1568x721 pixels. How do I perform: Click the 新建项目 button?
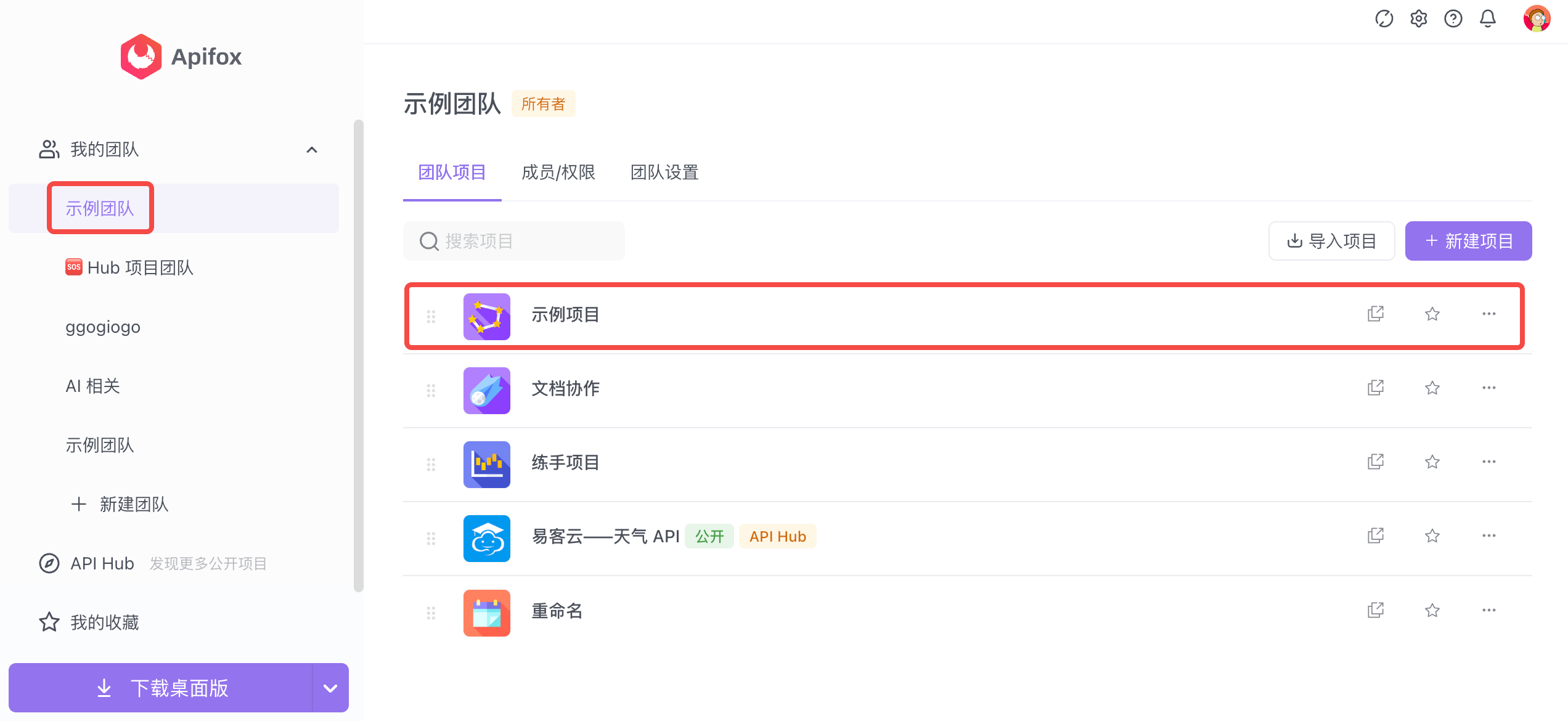[x=1468, y=241]
